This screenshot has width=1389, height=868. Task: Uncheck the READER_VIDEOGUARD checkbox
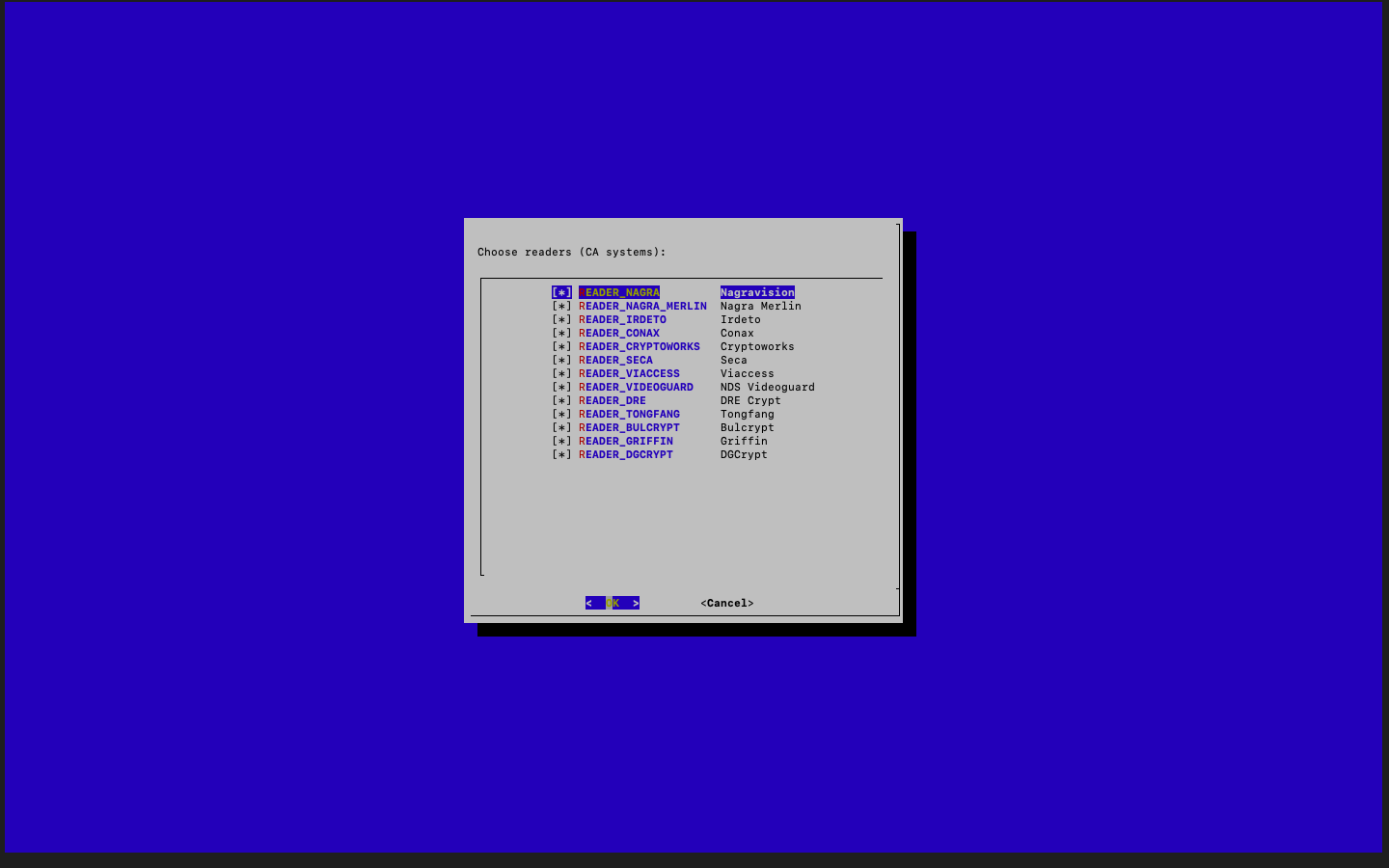(561, 387)
